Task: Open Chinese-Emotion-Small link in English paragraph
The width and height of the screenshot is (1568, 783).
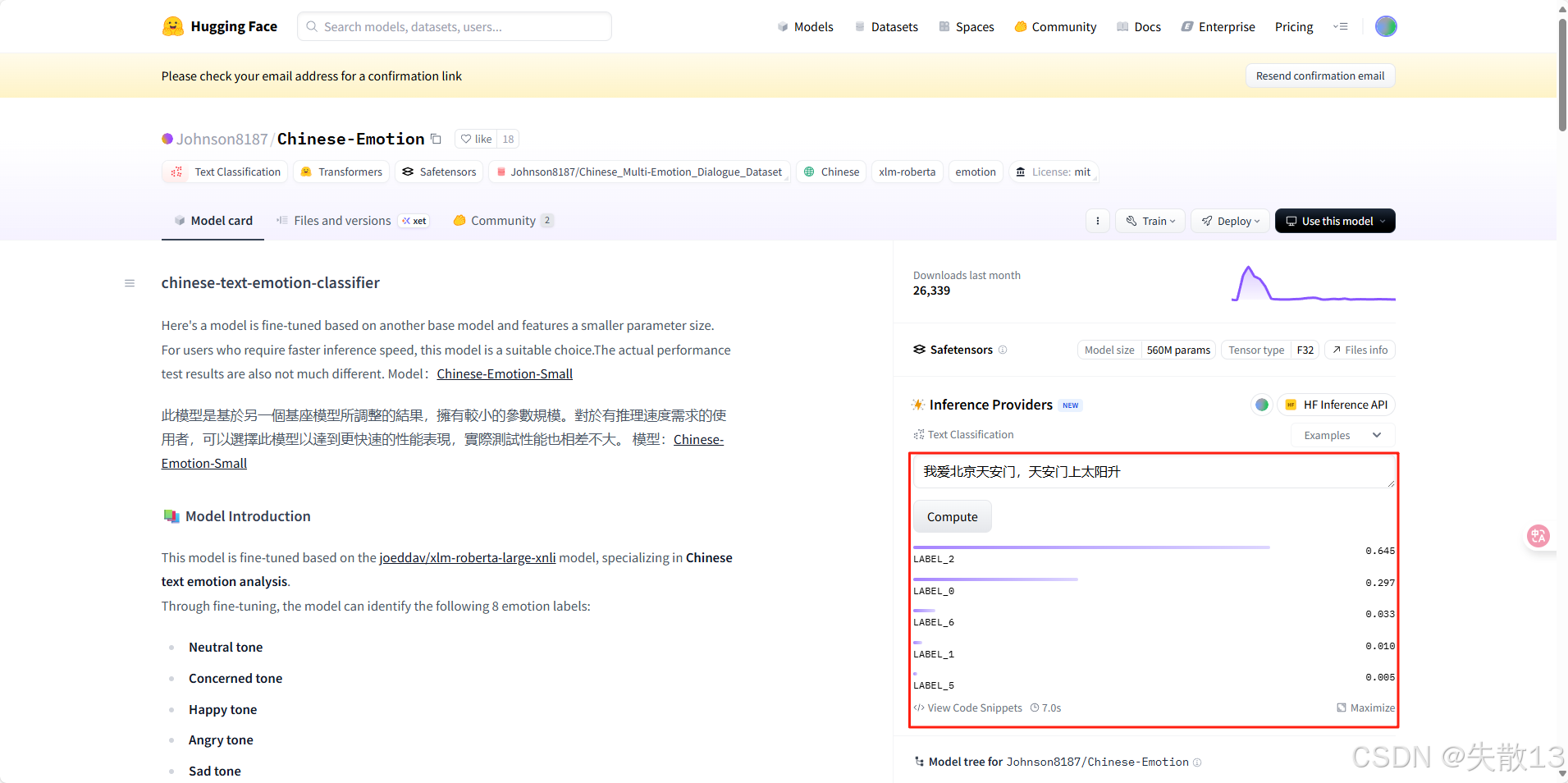Action: pos(505,374)
